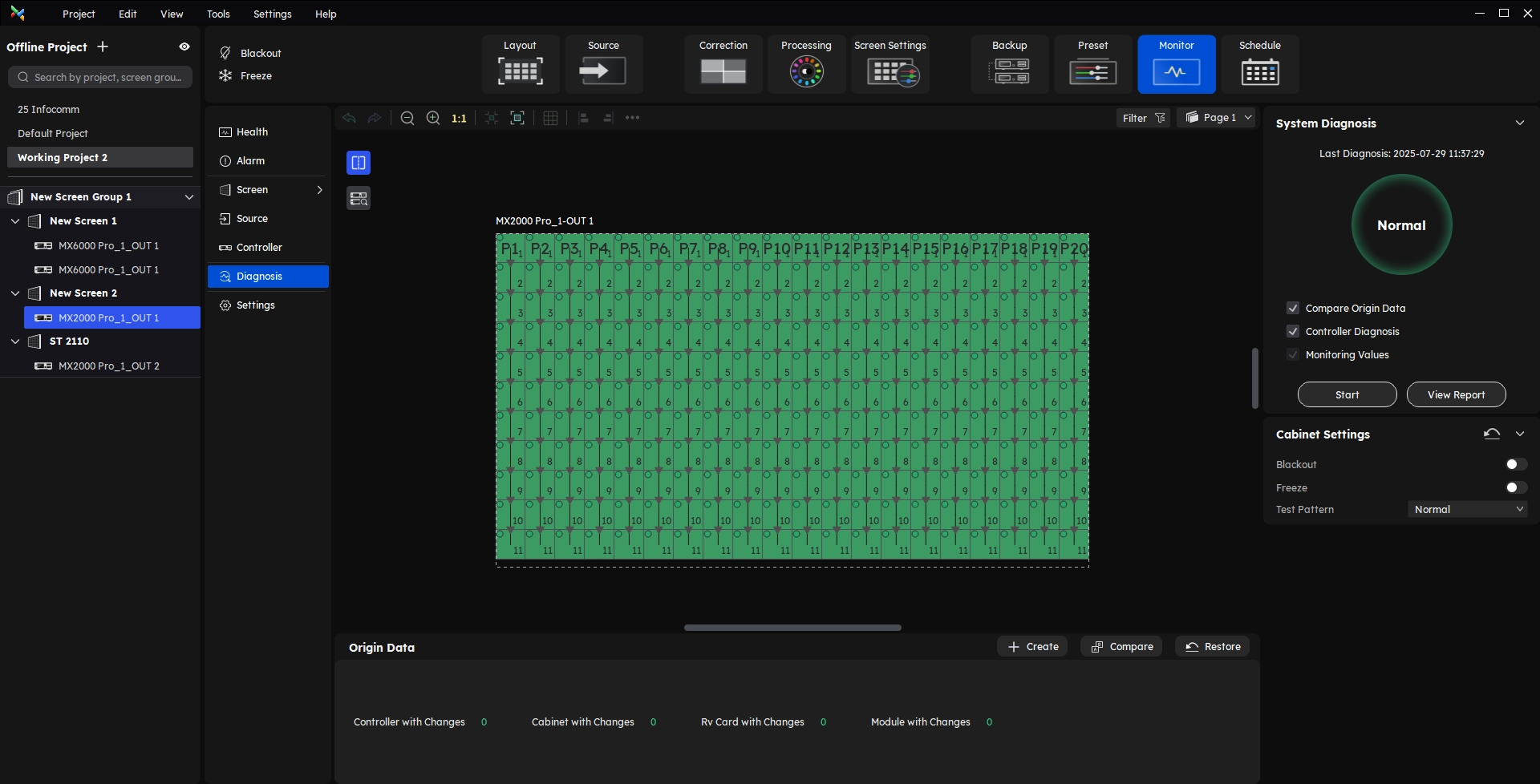Open the Layout module
This screenshot has width=1540, height=784.
tap(520, 64)
